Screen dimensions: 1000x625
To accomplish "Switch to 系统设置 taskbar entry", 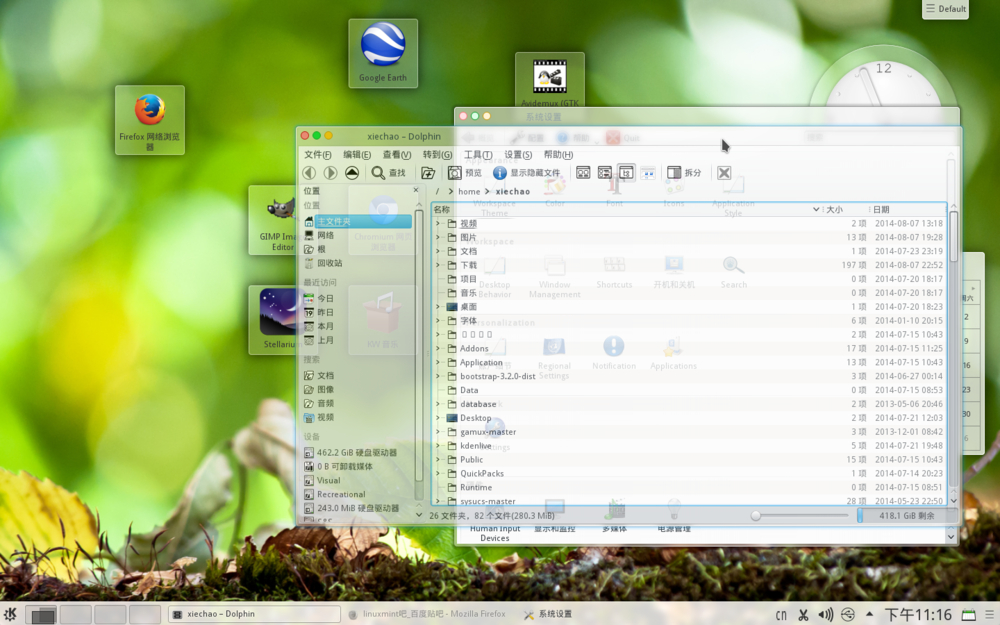I will [548, 614].
